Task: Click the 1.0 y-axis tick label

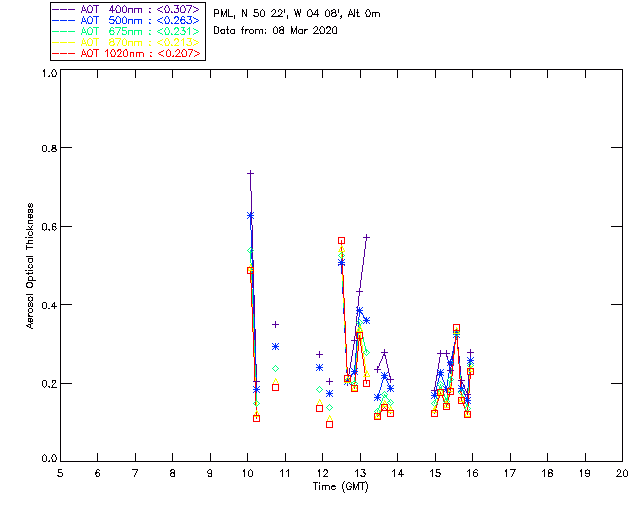Action: (x=49, y=73)
